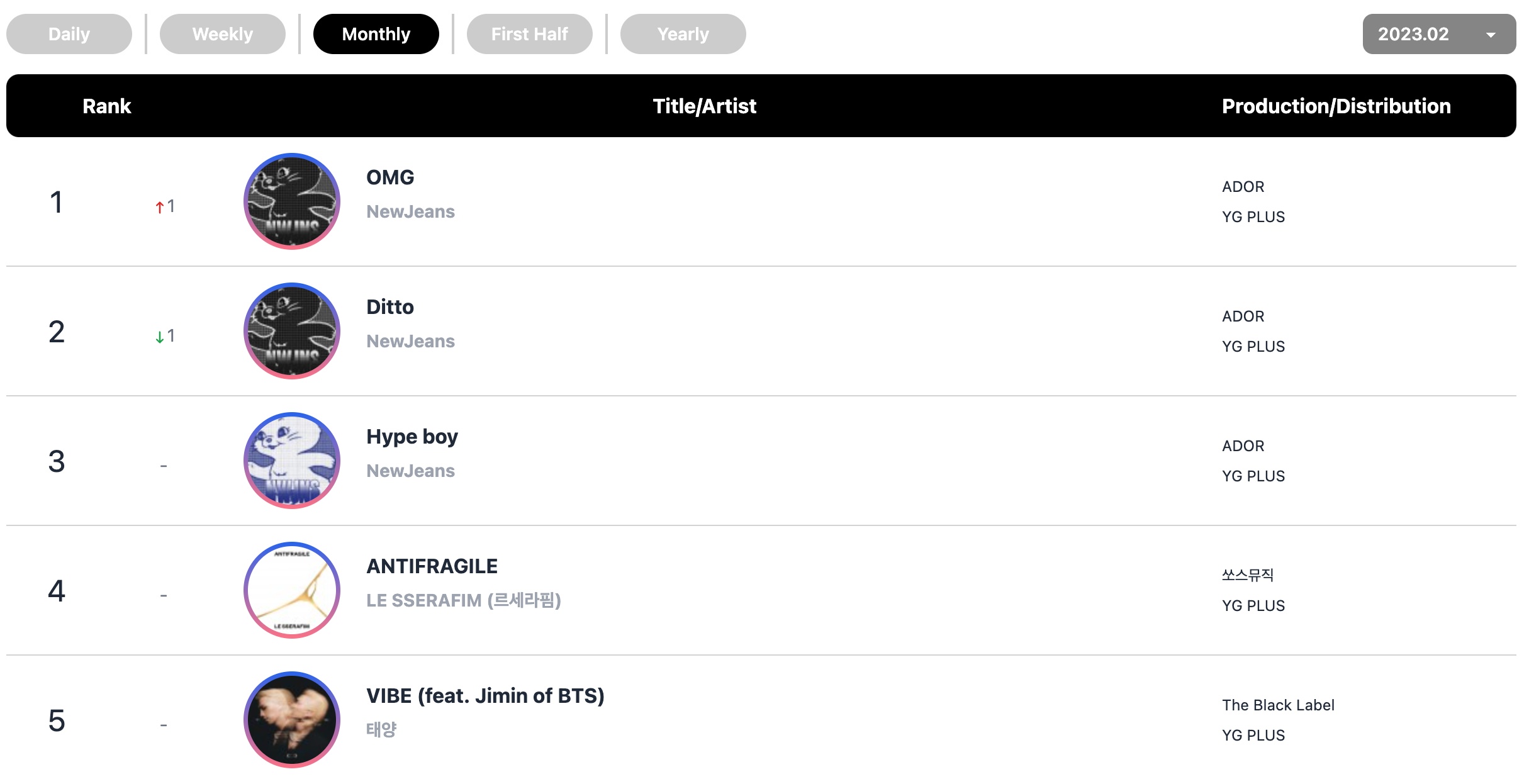Screen dimensions: 1529x784
Task: Open the OMG song title link
Action: pos(390,177)
